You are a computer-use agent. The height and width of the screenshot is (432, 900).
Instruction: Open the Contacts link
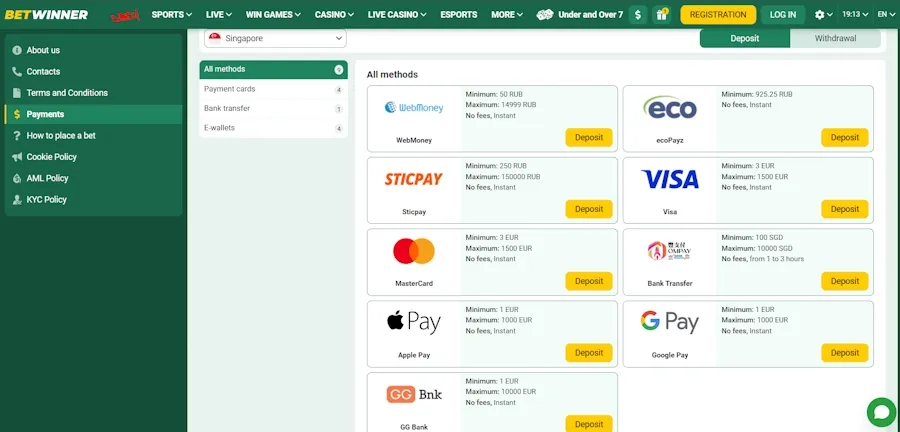click(x=43, y=72)
